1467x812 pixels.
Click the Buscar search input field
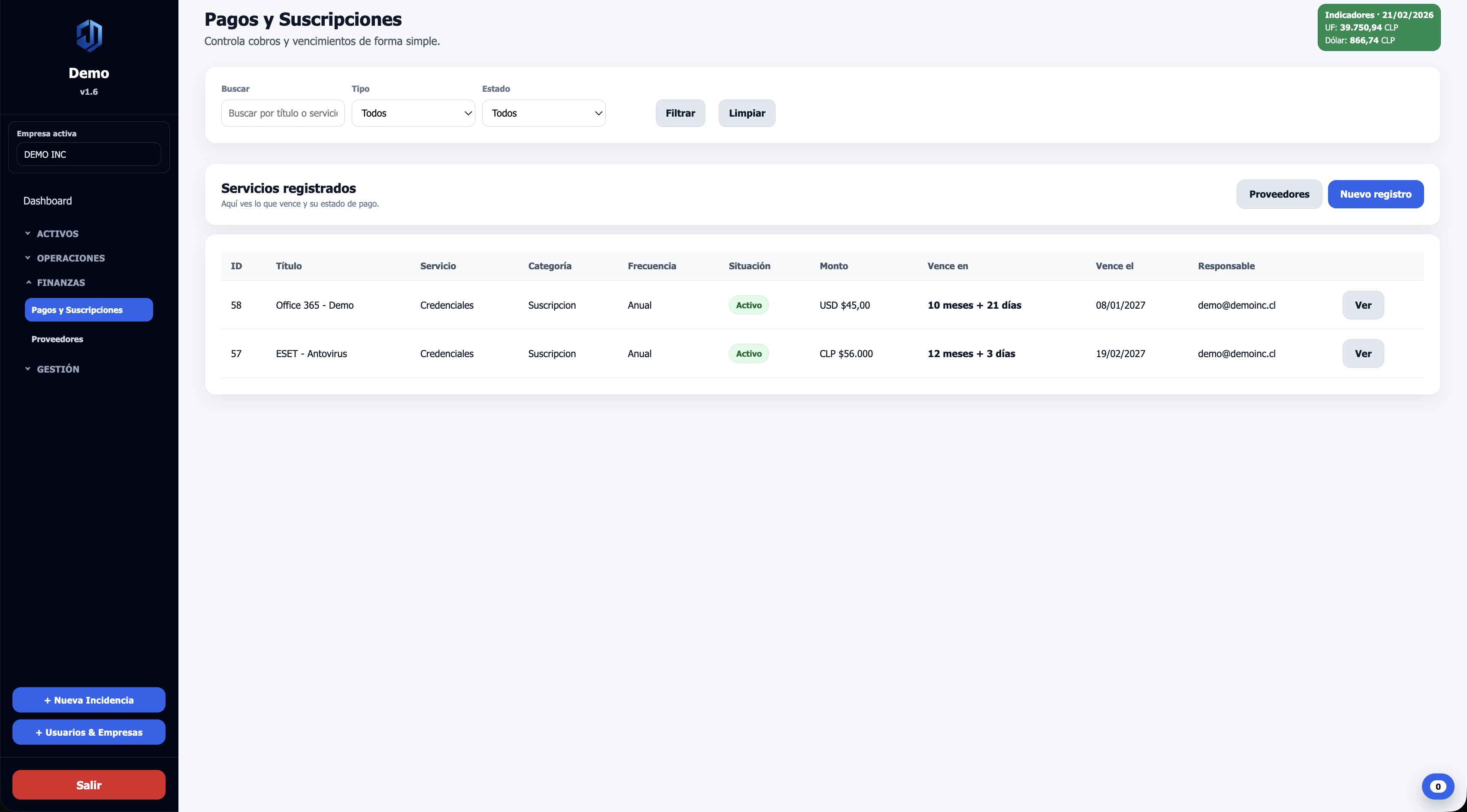[283, 113]
